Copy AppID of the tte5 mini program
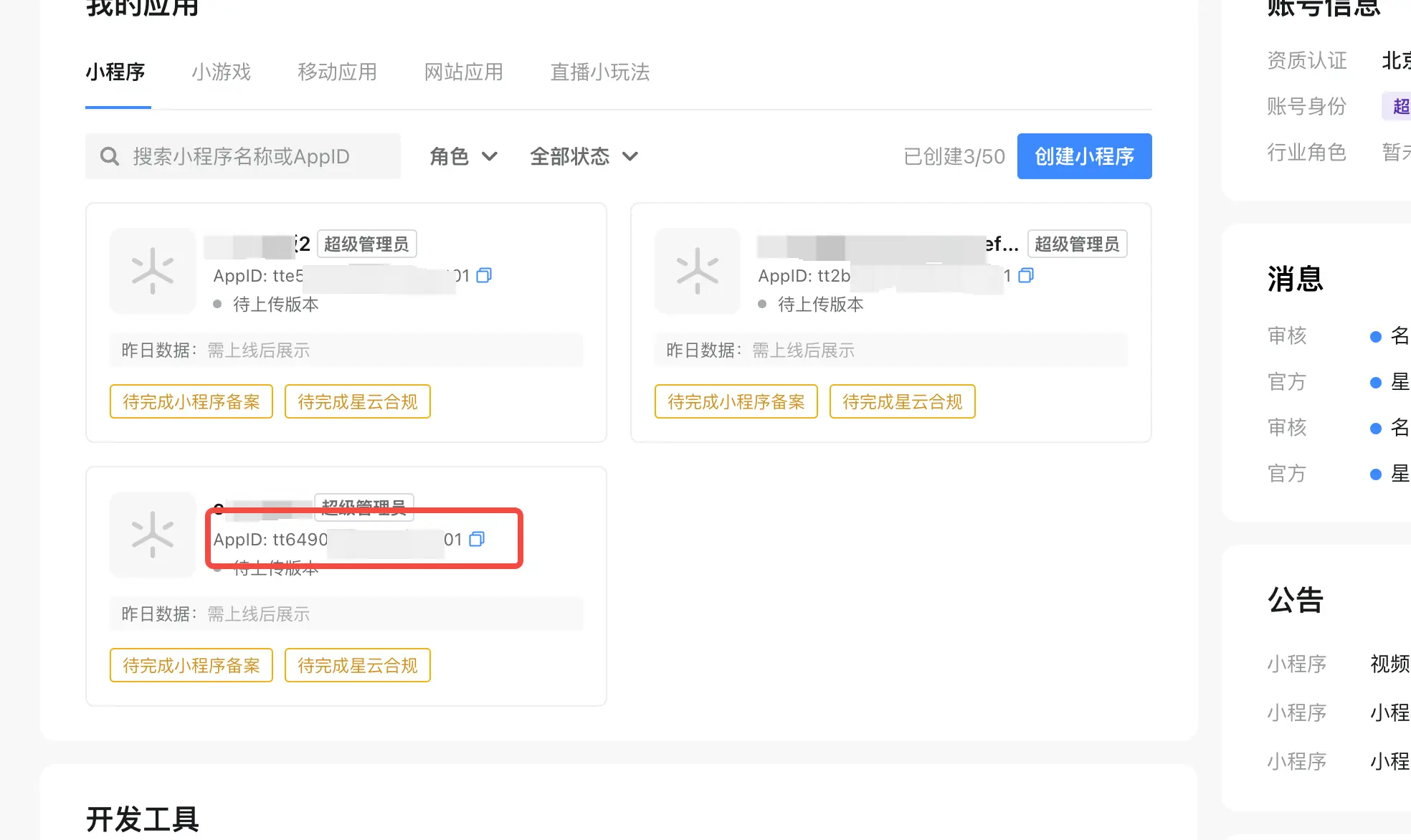The image size is (1411, 840). coord(484,276)
